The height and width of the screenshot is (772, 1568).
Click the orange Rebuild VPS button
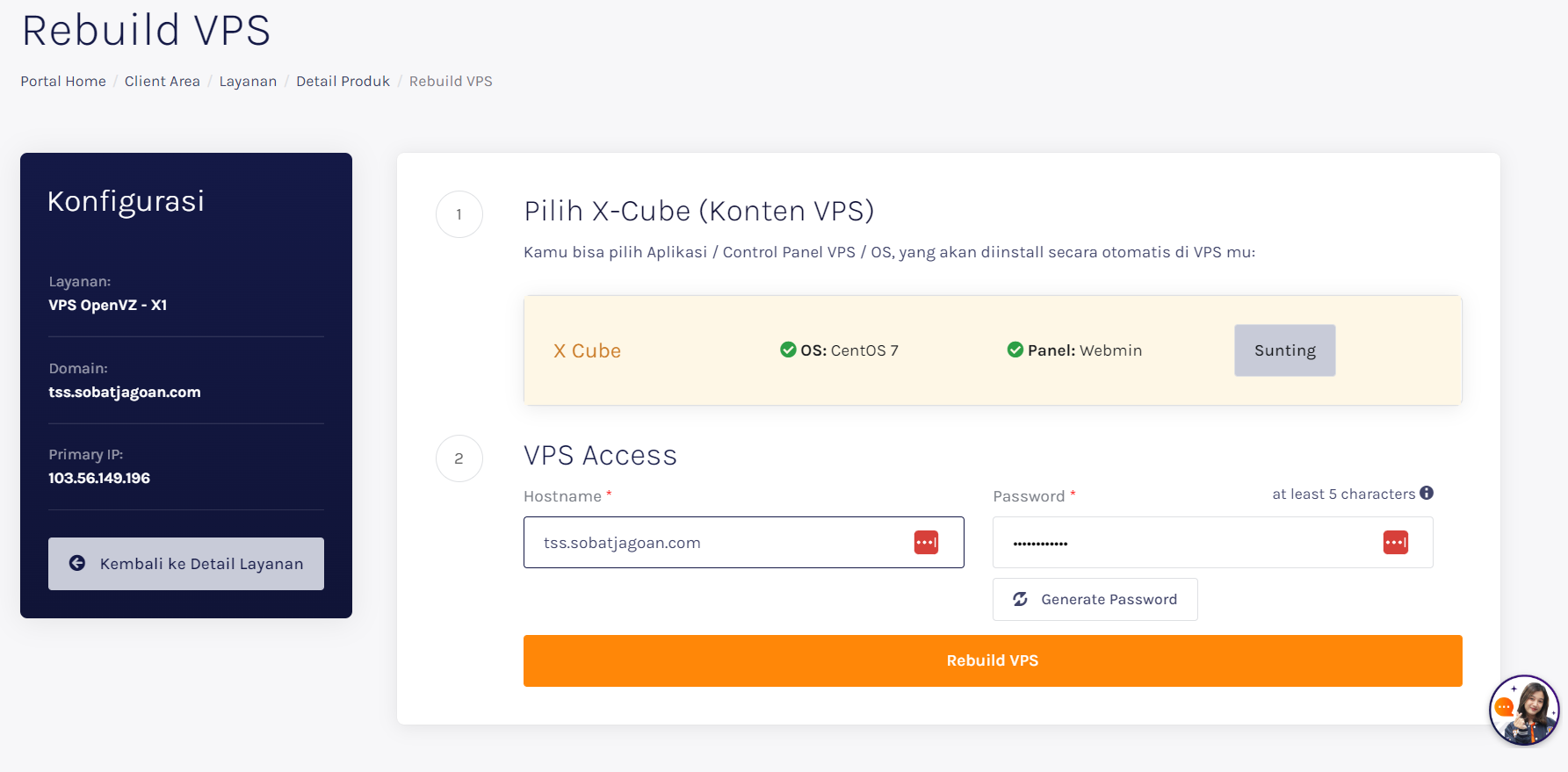pyautogui.click(x=993, y=660)
